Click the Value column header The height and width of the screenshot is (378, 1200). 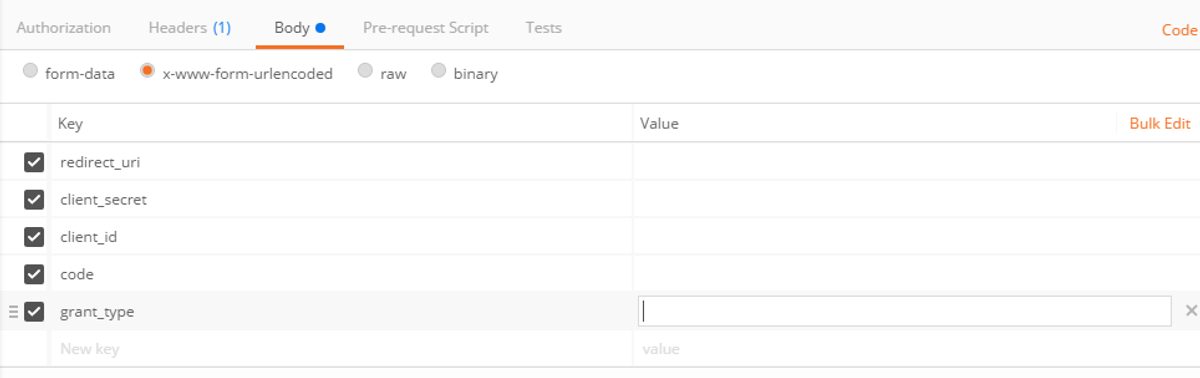[659, 123]
